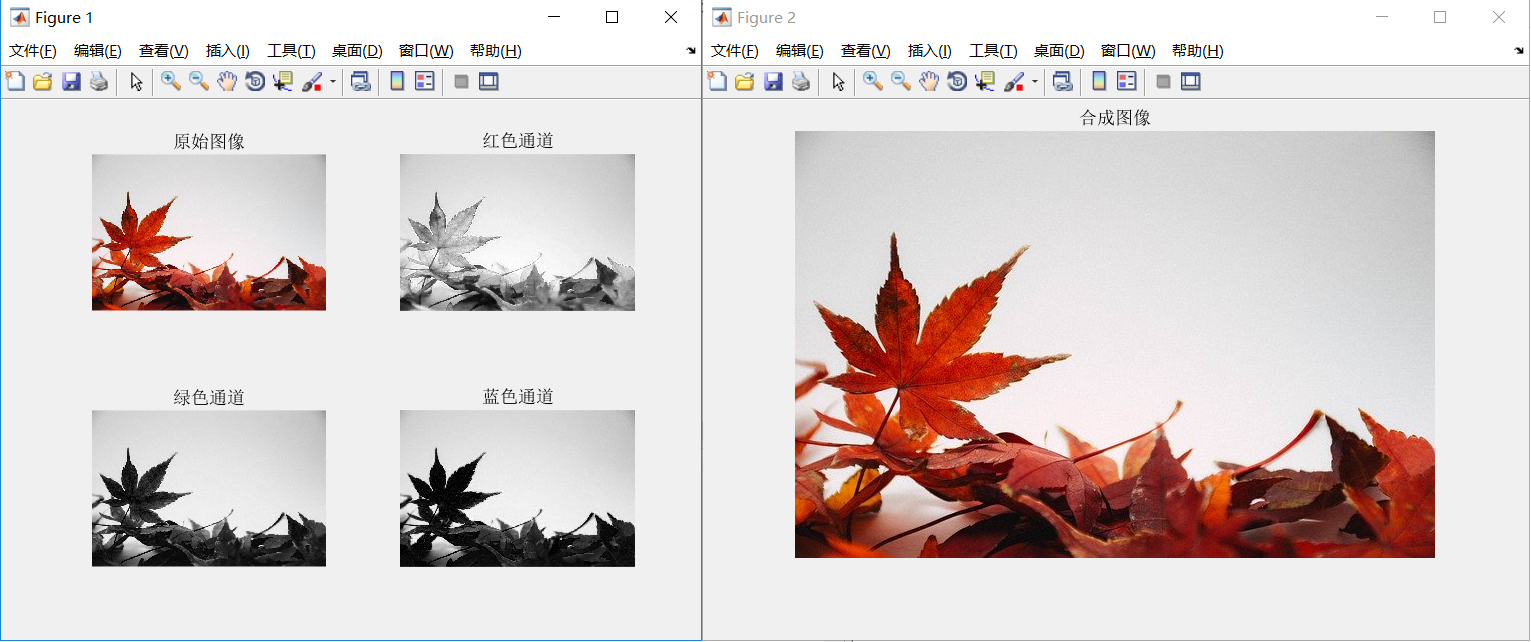Viewport: 1531px width, 642px height.
Task: Select Edit Plot arrow tool in Figure 2
Action: pos(839,82)
